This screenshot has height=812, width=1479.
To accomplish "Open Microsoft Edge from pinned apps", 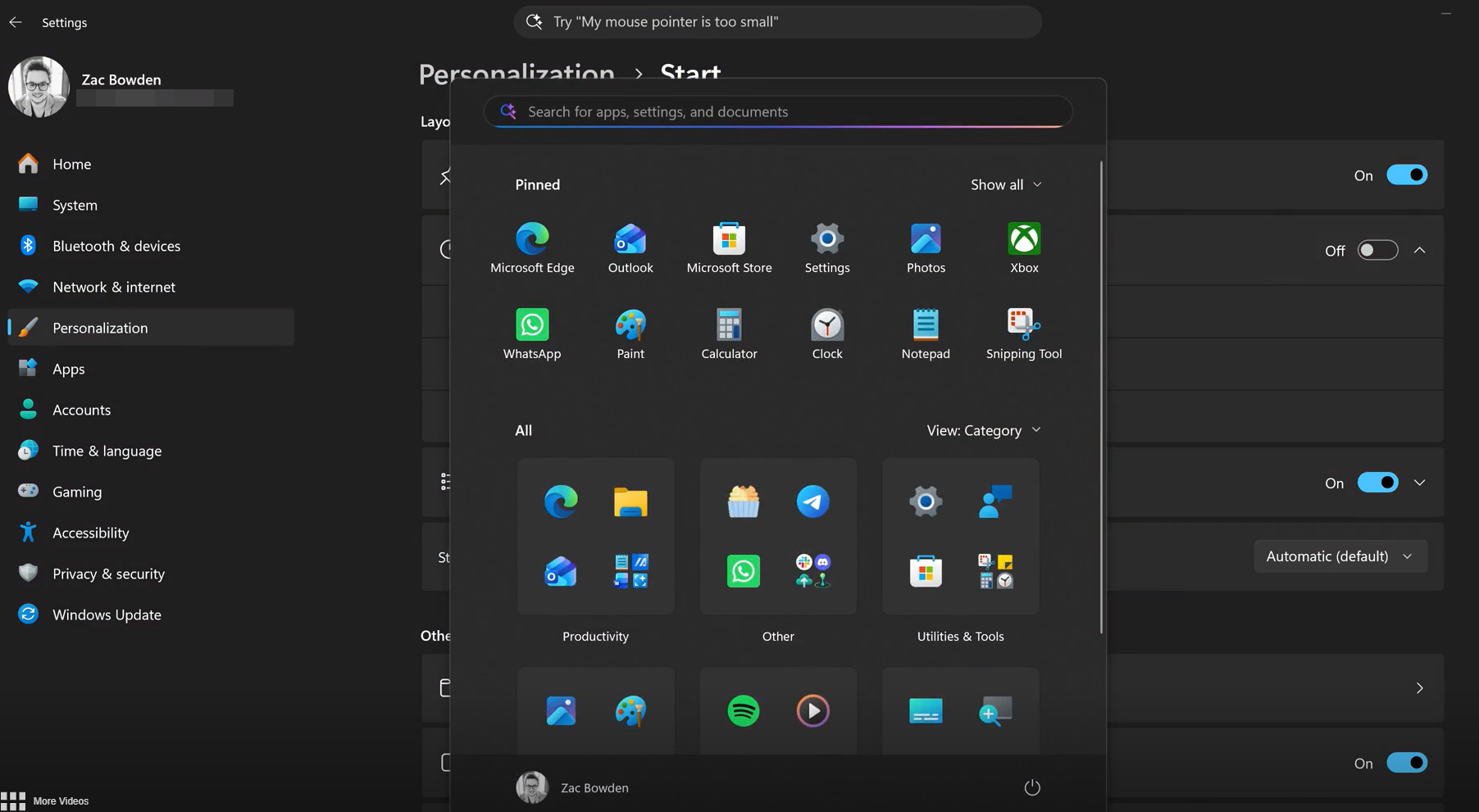I will tap(532, 248).
